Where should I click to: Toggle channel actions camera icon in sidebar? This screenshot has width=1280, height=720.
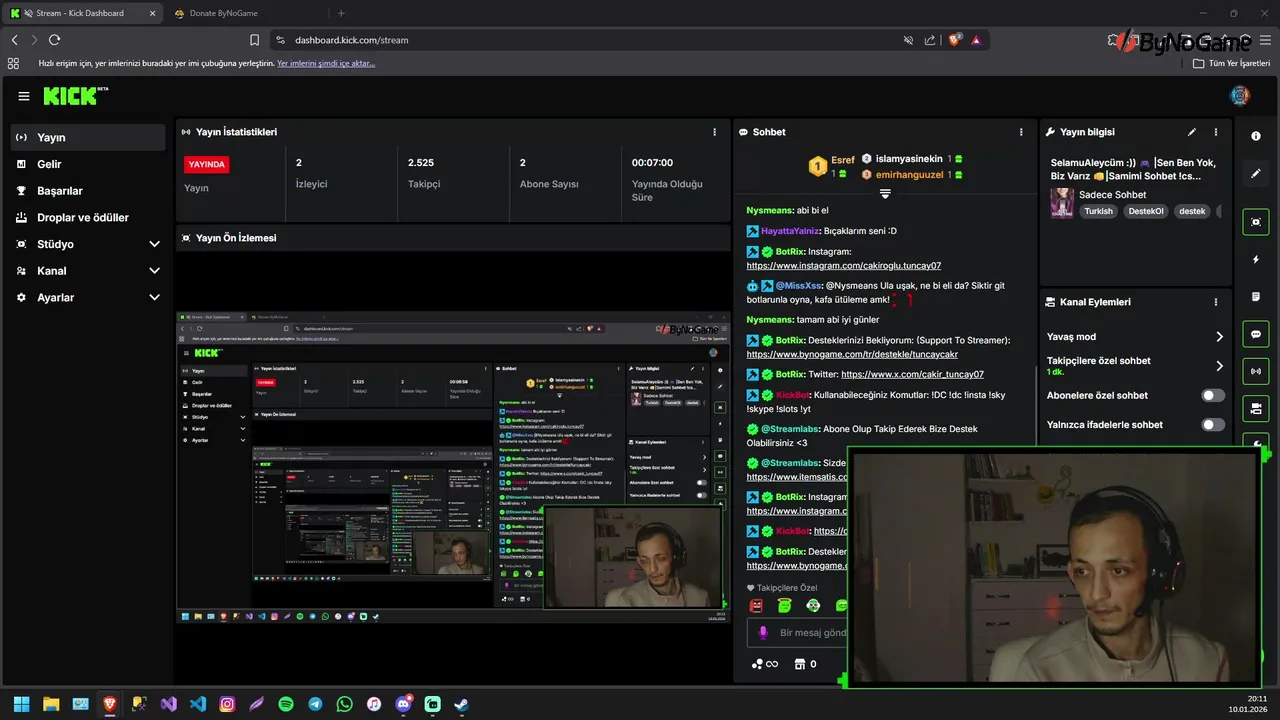point(1256,408)
